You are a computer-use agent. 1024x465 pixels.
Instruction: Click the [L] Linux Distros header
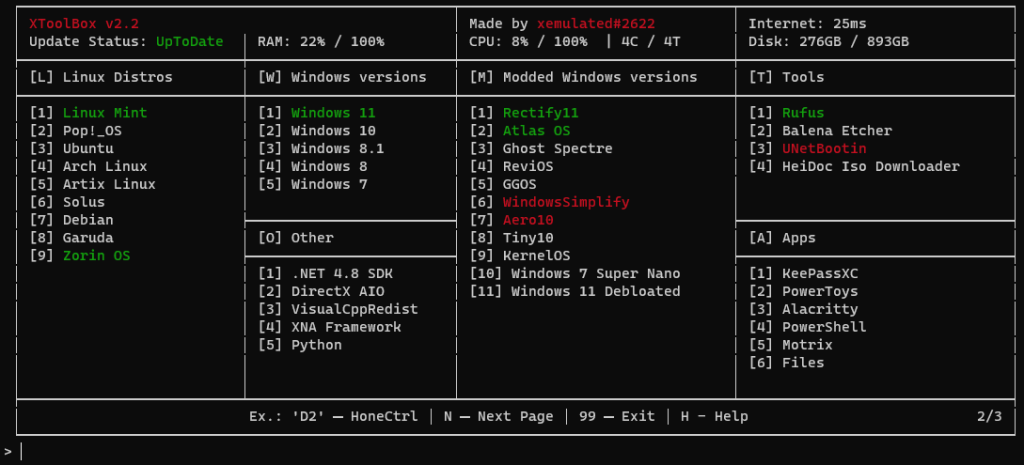coord(101,77)
